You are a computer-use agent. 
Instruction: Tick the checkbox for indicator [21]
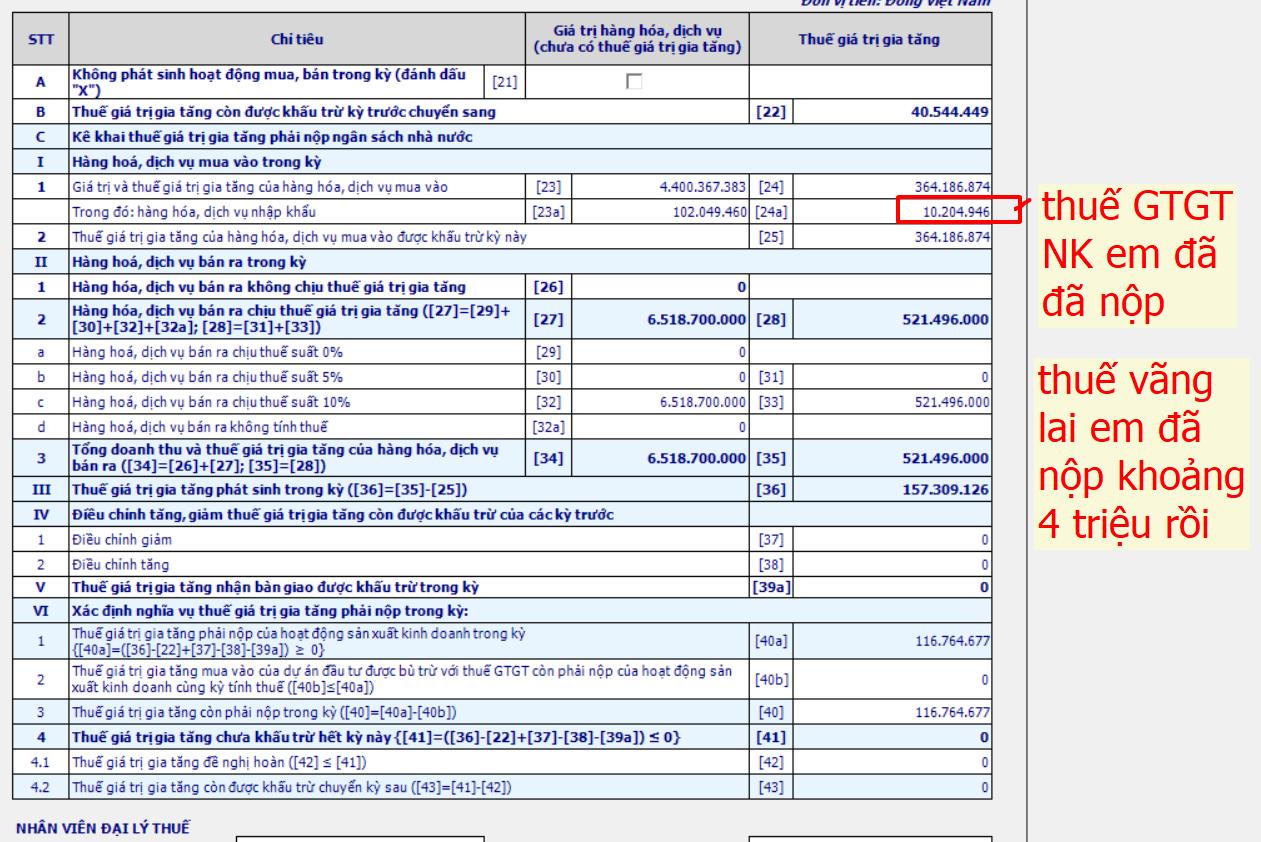point(632,83)
